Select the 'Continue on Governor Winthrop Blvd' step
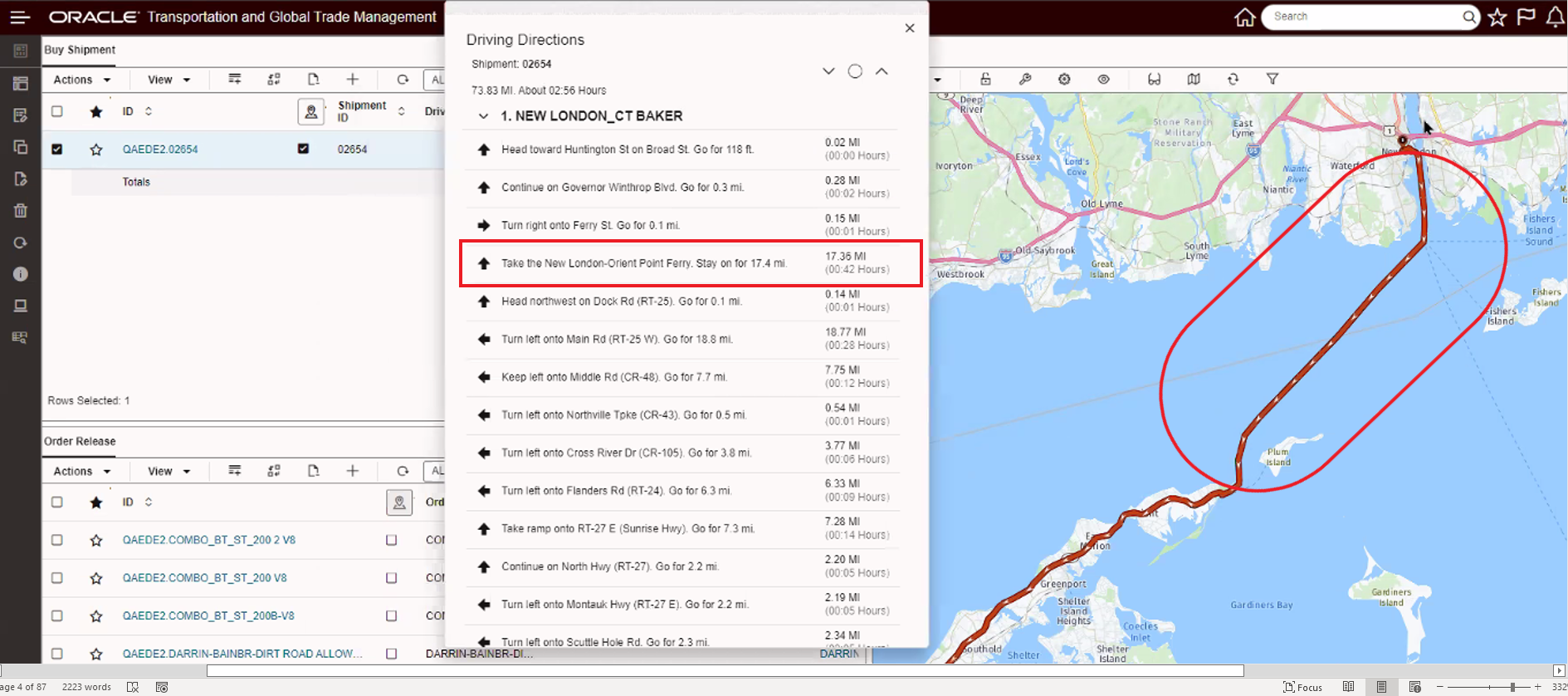 tap(682, 188)
